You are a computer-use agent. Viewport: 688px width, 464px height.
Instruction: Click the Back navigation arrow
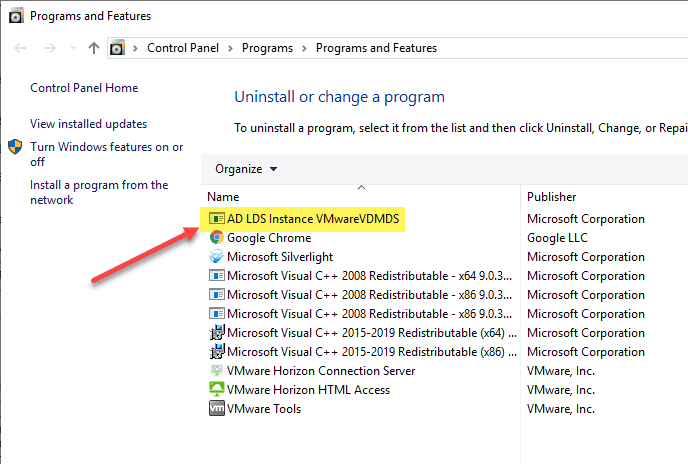point(21,48)
